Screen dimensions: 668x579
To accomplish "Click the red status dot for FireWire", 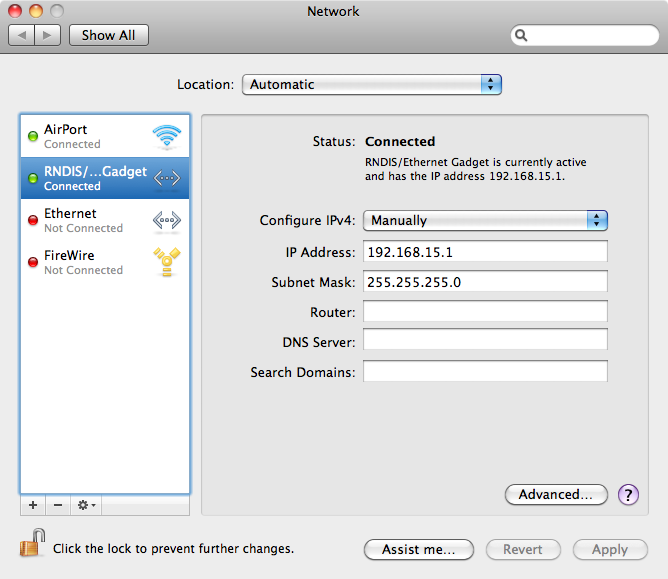I will [33, 262].
